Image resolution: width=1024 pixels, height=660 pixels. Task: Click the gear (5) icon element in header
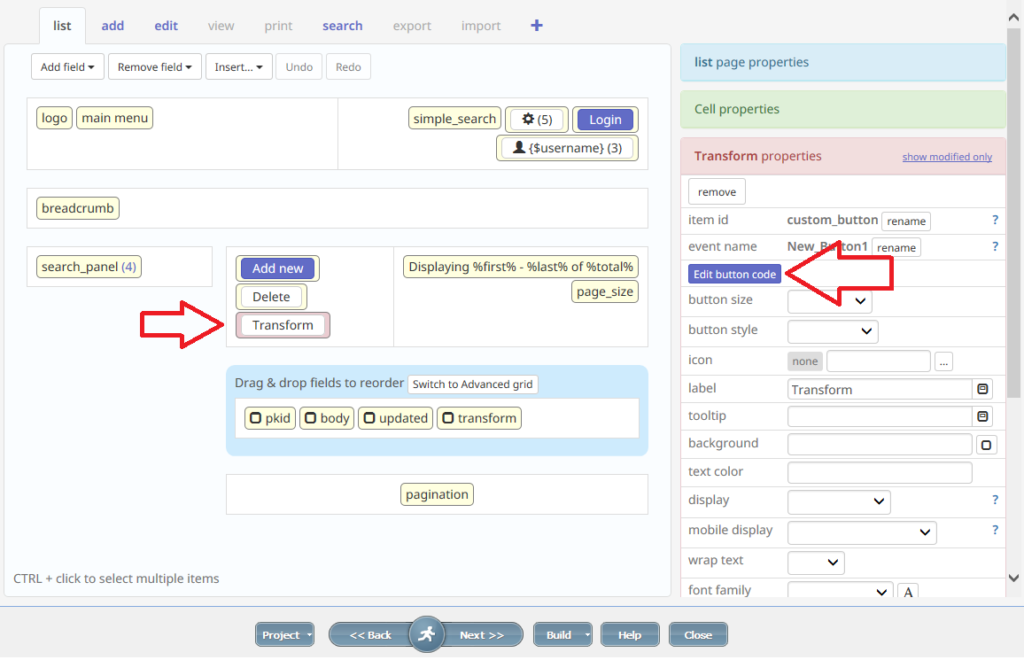coord(537,118)
